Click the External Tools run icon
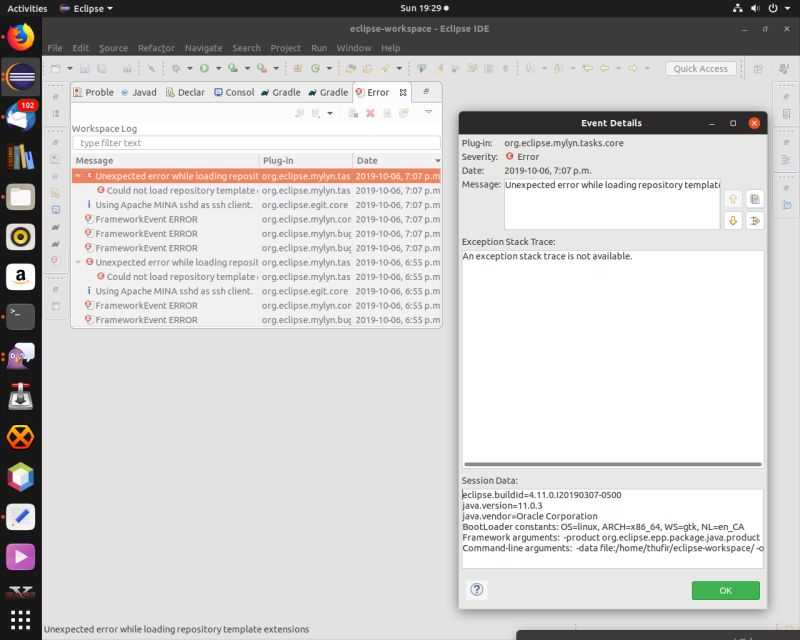Image resolution: width=800 pixels, height=640 pixels. click(x=261, y=68)
